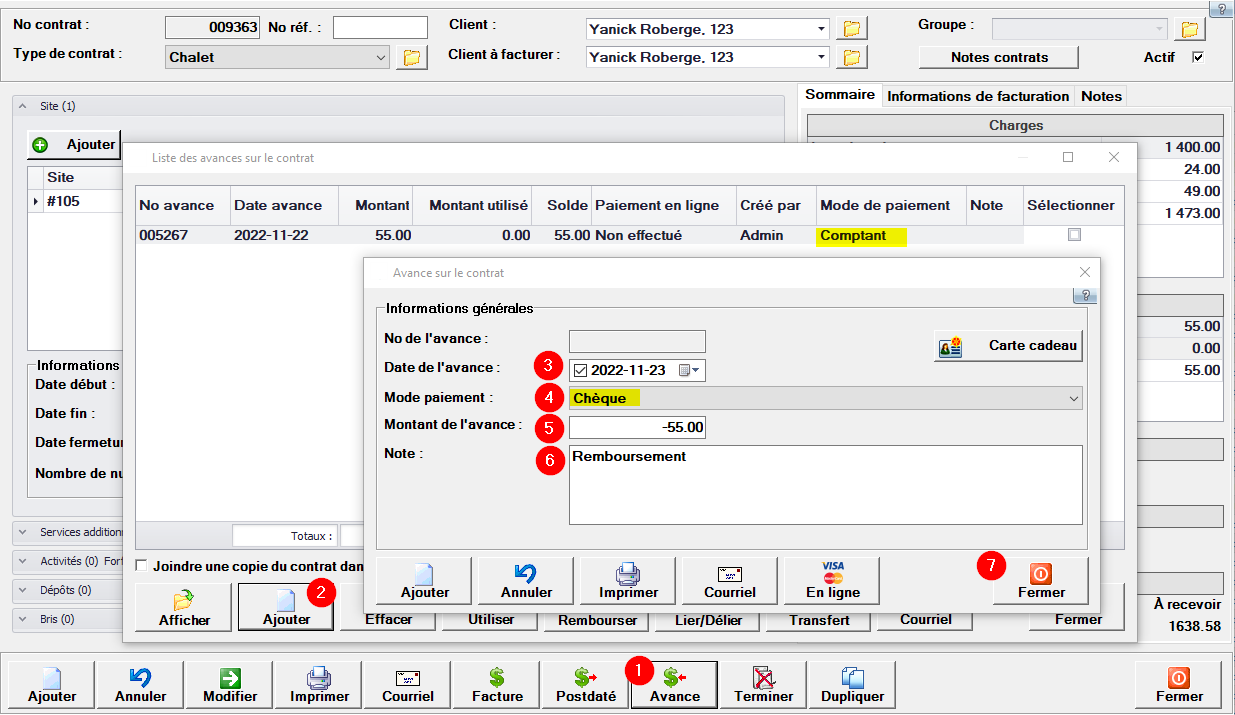Expand the Activités (0) section

tap(23, 561)
